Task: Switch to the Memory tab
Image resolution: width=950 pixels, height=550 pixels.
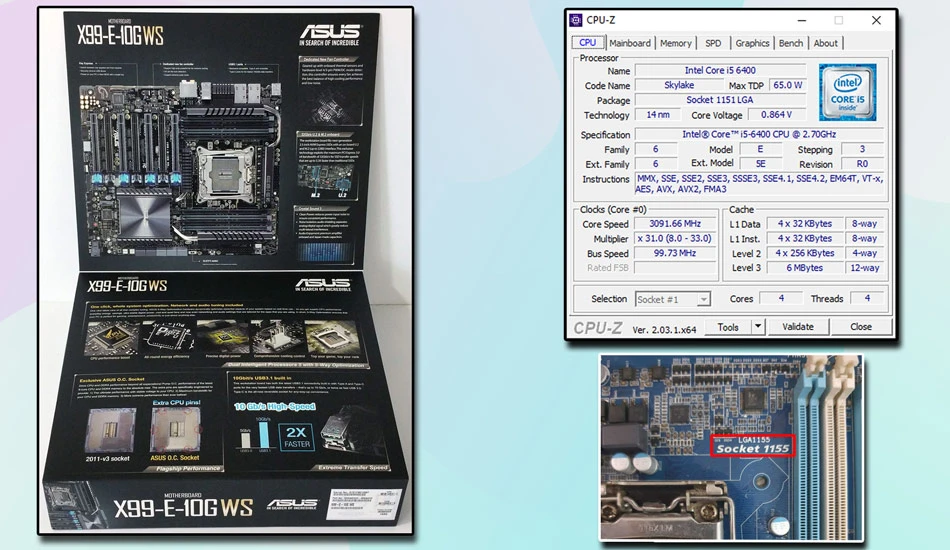Action: pyautogui.click(x=676, y=43)
